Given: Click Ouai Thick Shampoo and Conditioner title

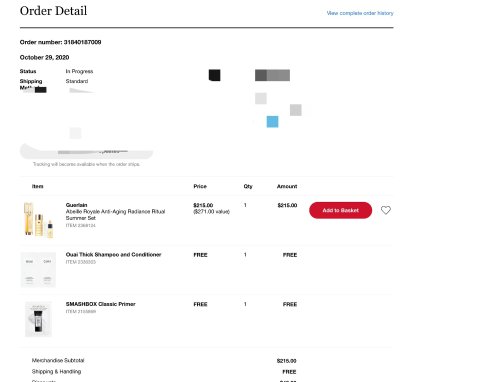Looking at the screenshot, I should (x=113, y=255).
